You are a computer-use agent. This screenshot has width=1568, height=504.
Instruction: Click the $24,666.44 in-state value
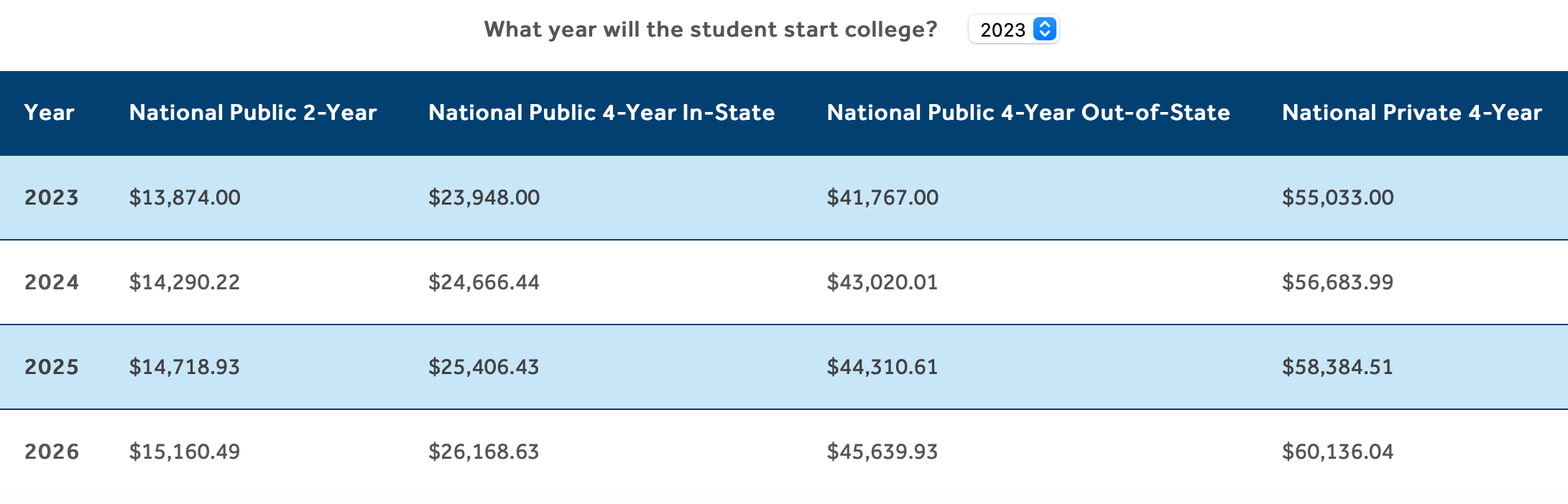484,282
